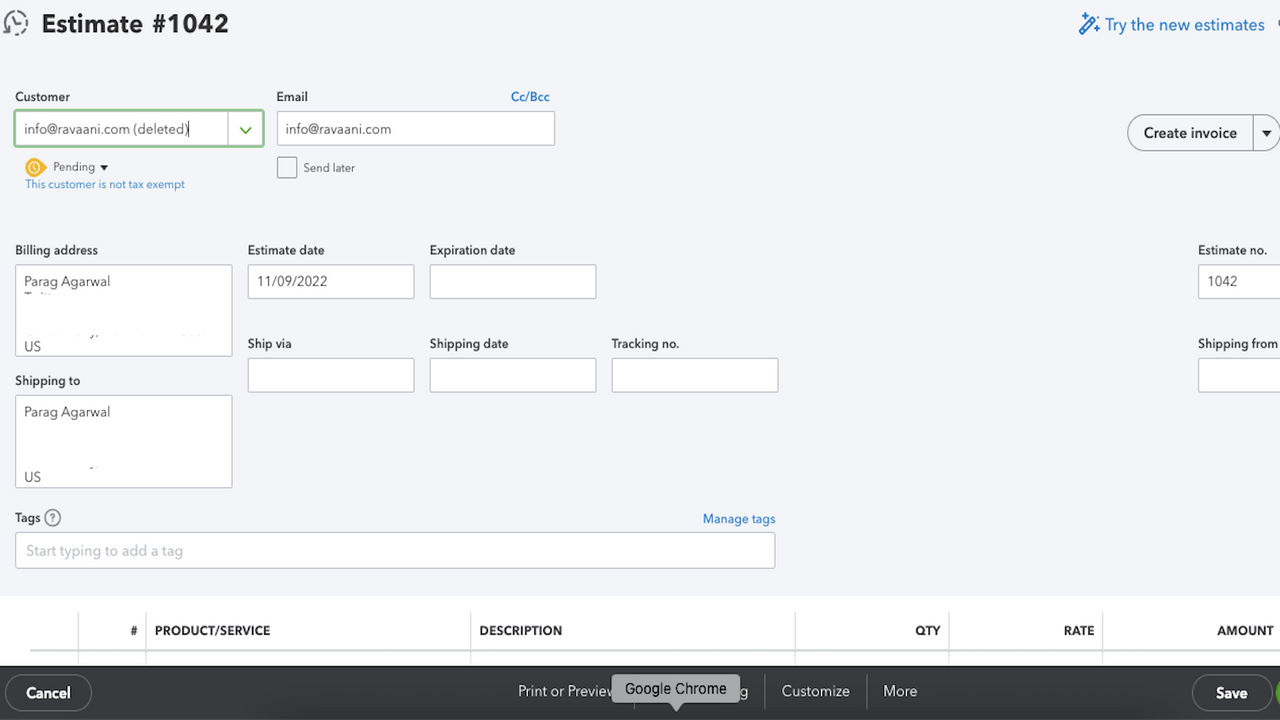This screenshot has width=1280, height=720.
Task: Click the Manage tags link
Action: [x=738, y=519]
